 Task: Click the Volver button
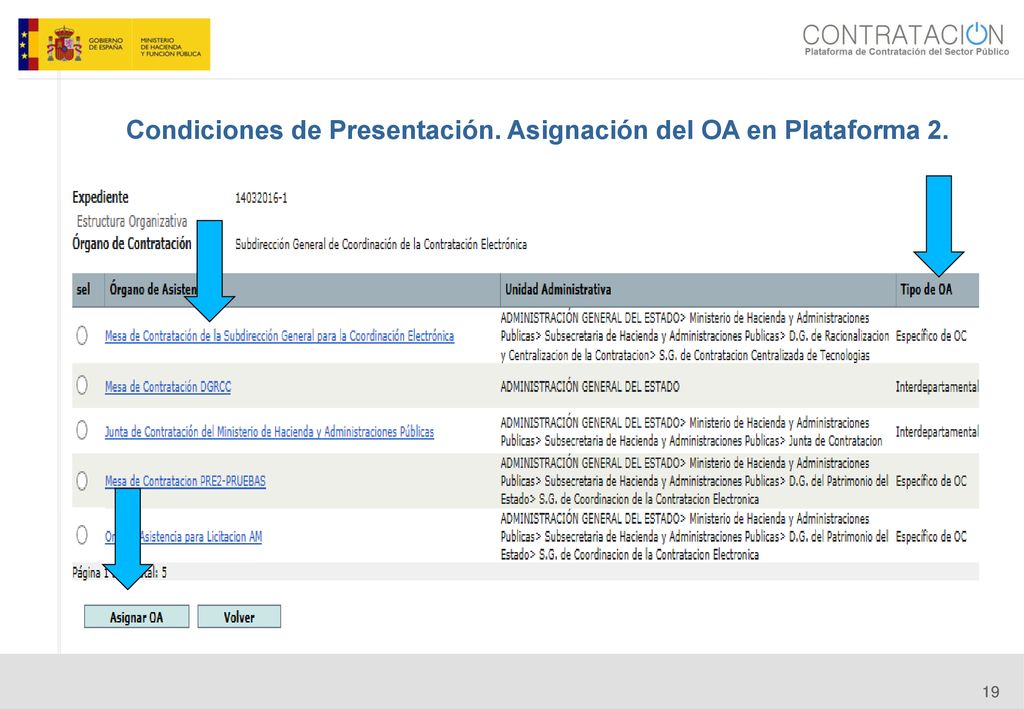(x=239, y=617)
